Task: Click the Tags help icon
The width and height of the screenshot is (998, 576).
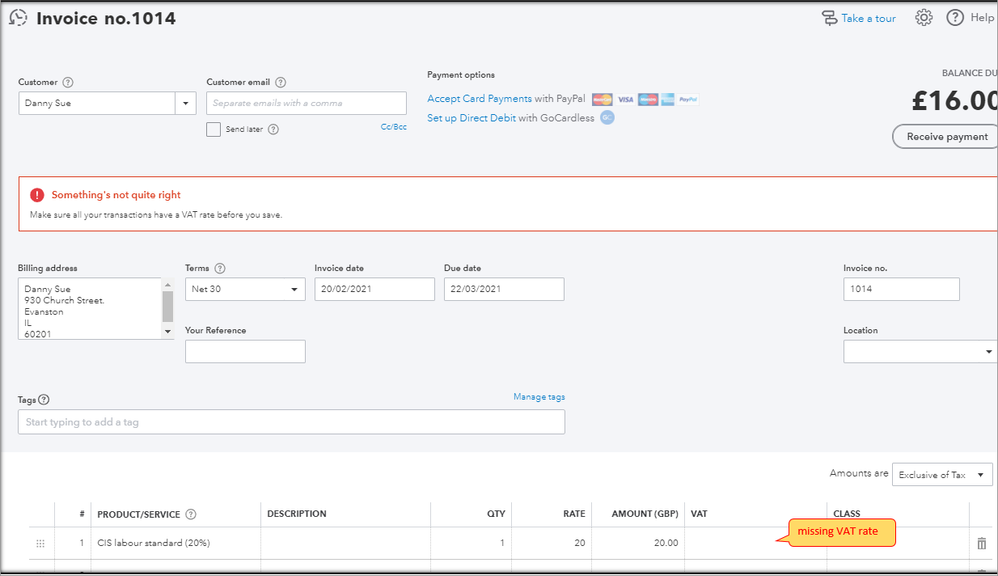Action: pyautogui.click(x=43, y=400)
